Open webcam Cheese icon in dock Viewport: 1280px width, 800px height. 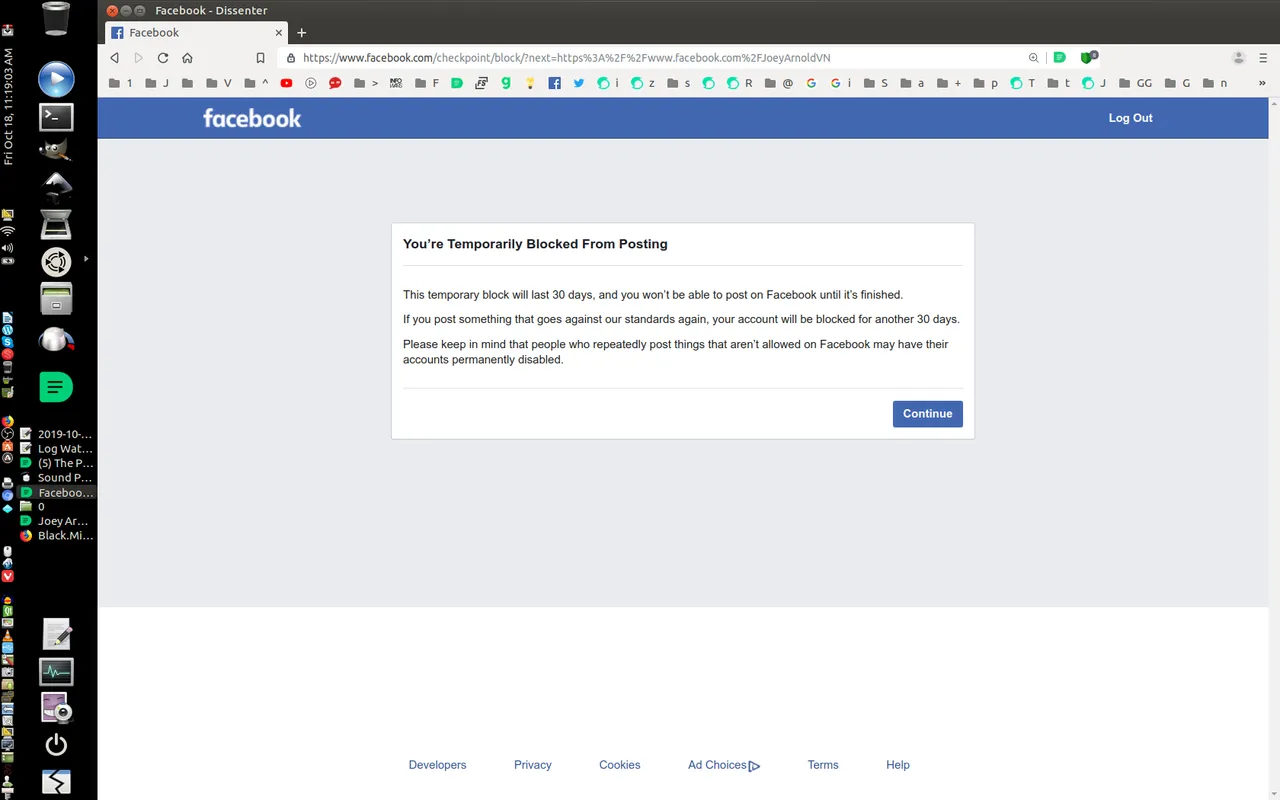pos(56,708)
